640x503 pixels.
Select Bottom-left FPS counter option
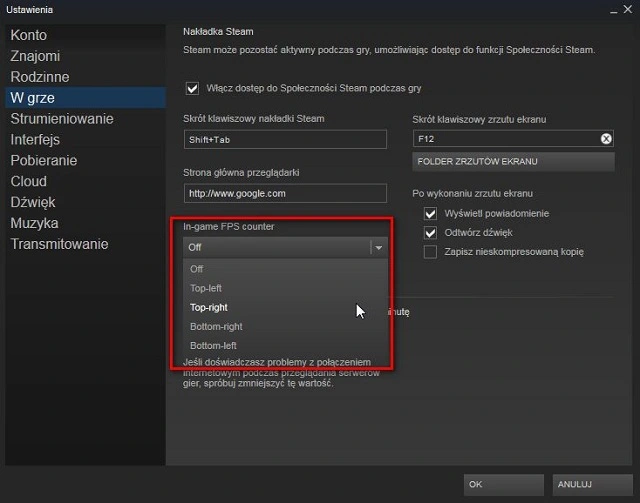coord(213,345)
